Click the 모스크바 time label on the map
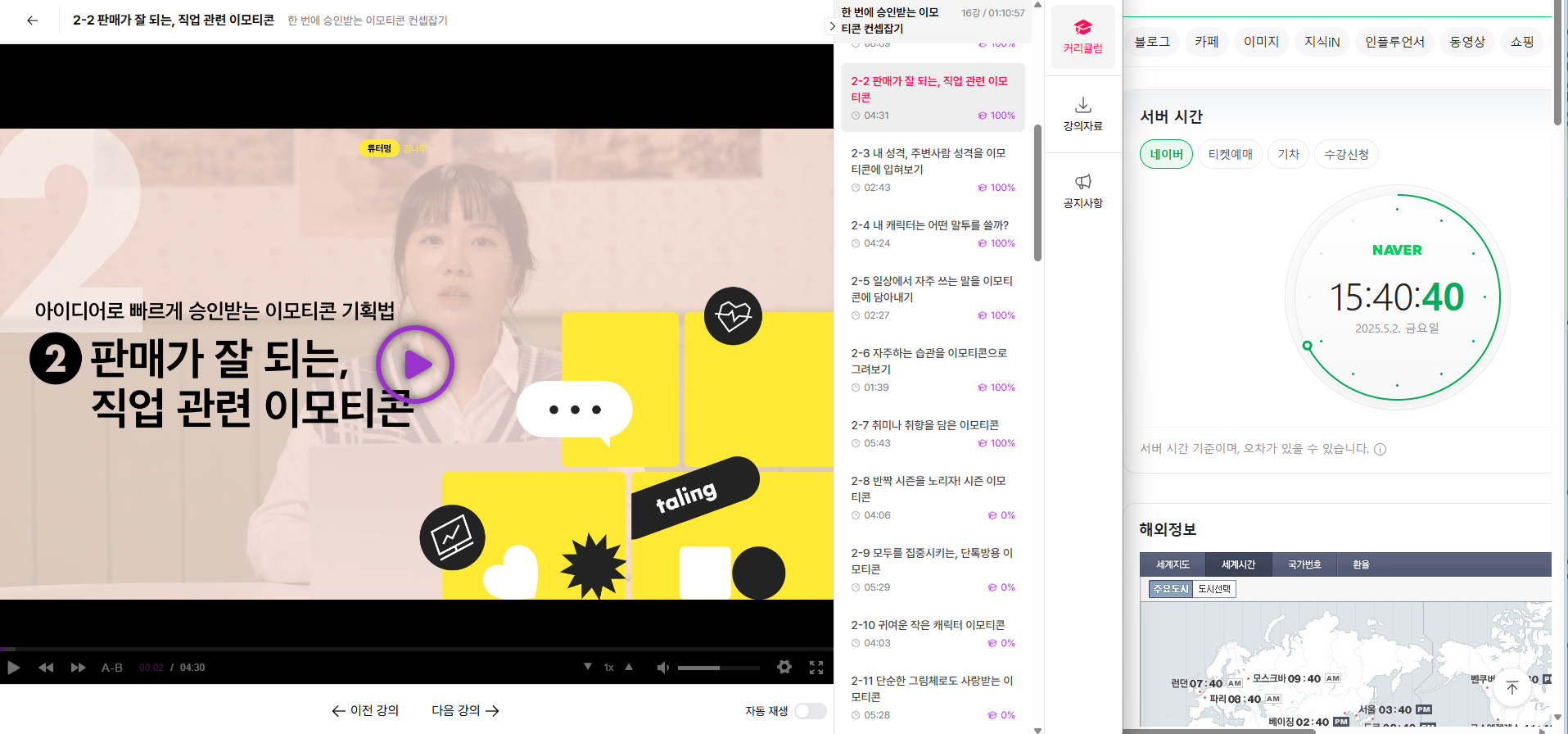Viewport: 1568px width, 734px height. pos(1296,678)
